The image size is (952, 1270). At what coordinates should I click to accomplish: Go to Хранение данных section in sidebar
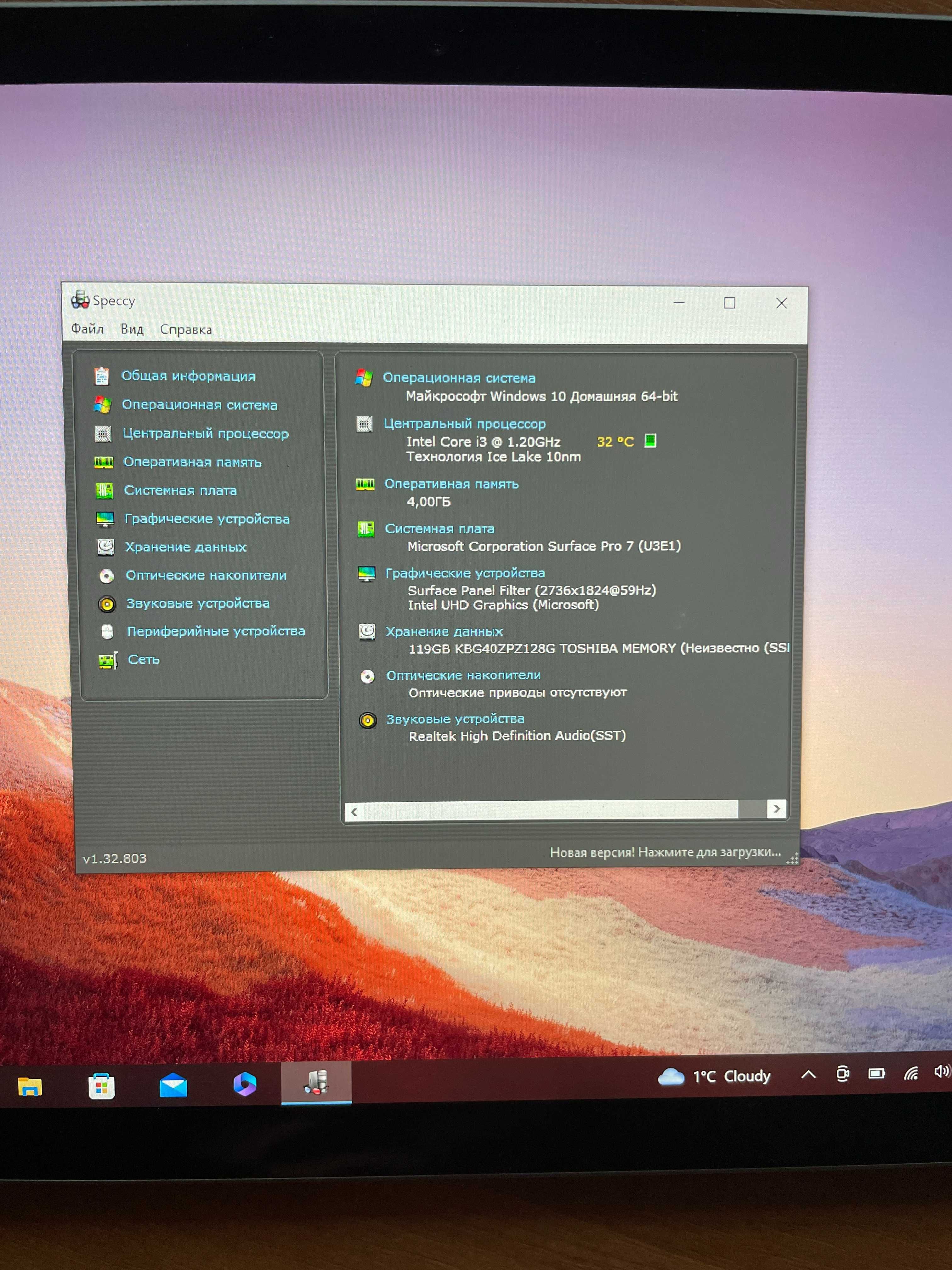[x=186, y=547]
